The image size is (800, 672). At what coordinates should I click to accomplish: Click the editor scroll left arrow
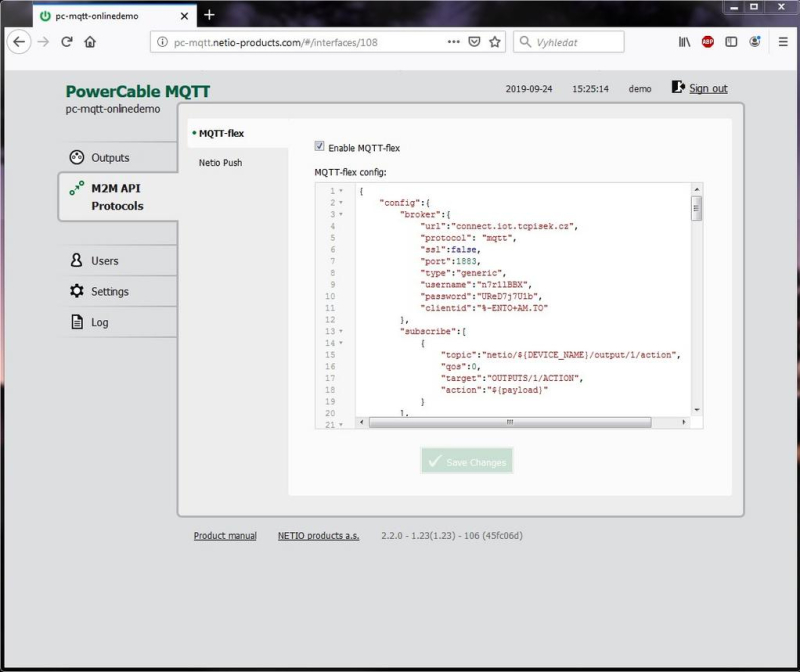[362, 422]
